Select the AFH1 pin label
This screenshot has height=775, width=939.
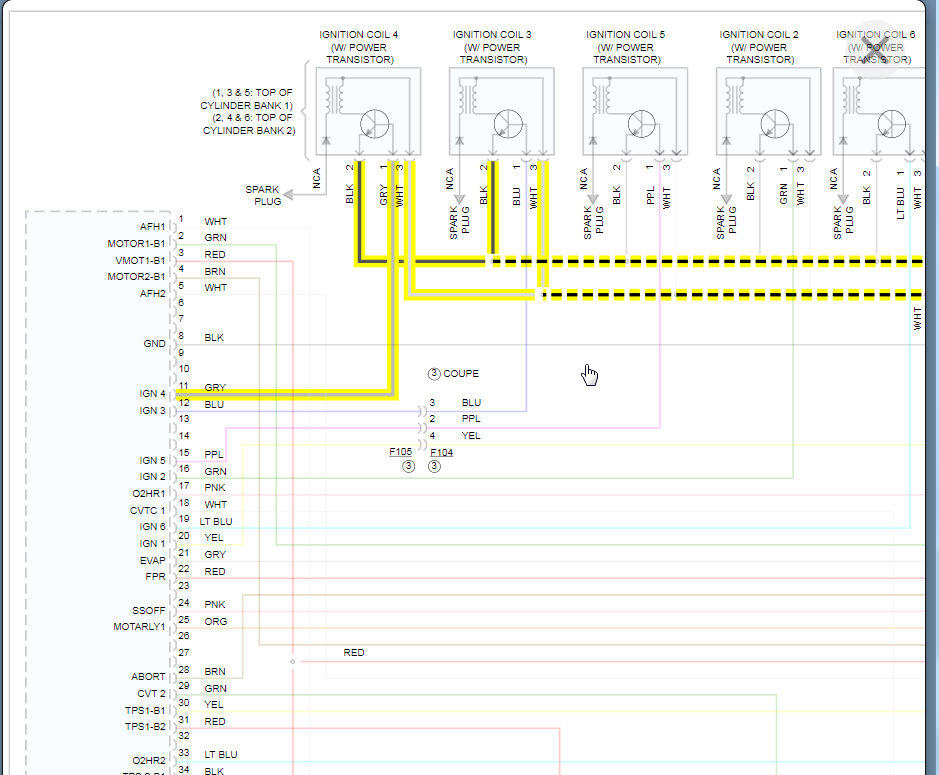pos(152,226)
